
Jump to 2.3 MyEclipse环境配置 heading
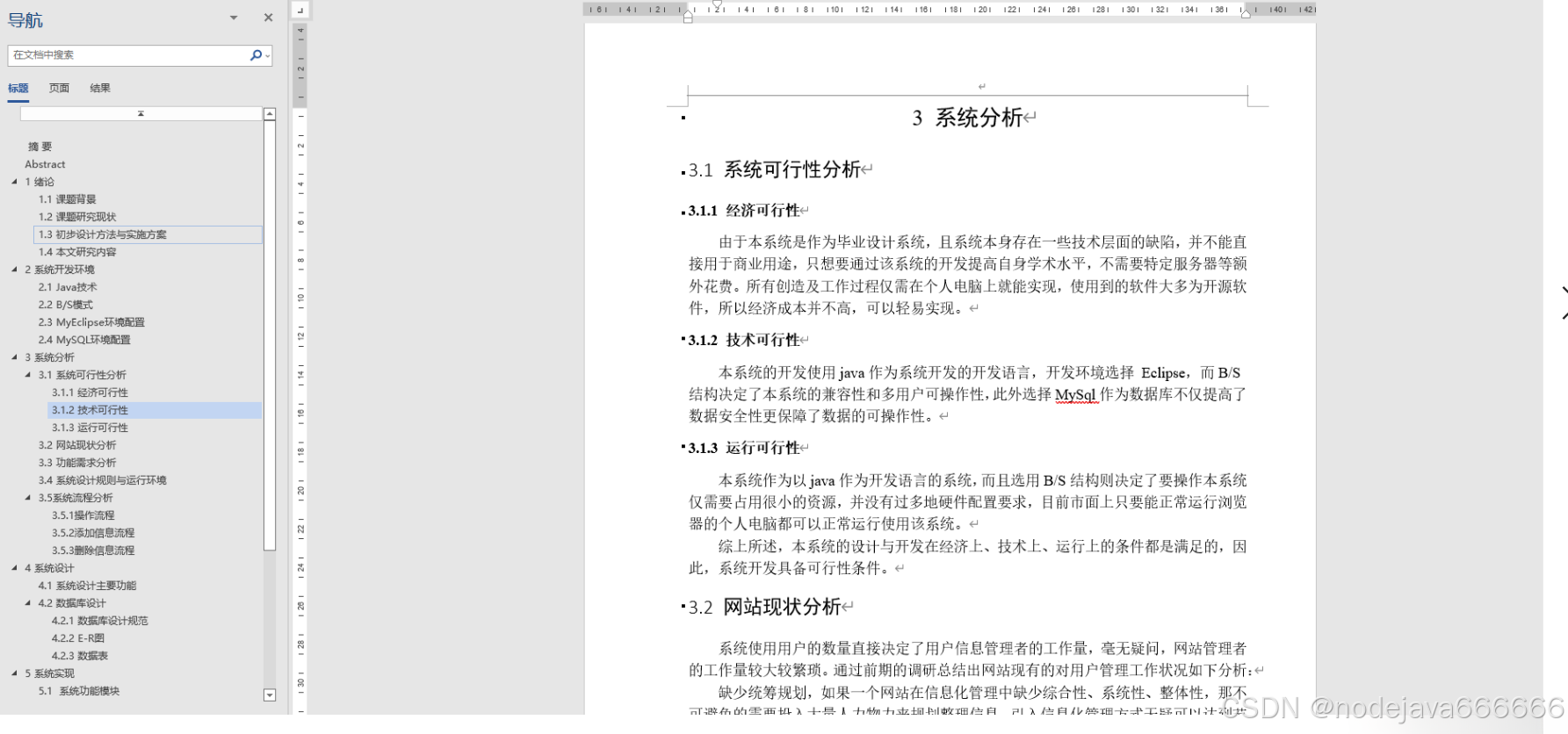click(91, 322)
